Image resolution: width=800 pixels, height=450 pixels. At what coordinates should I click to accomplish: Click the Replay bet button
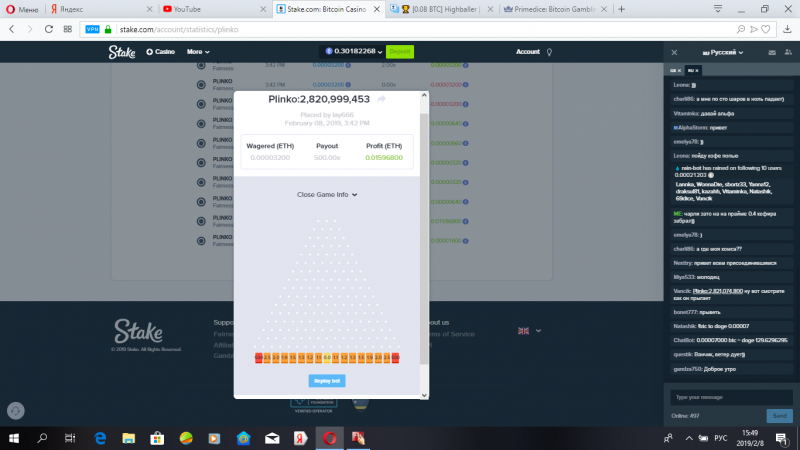coord(327,381)
